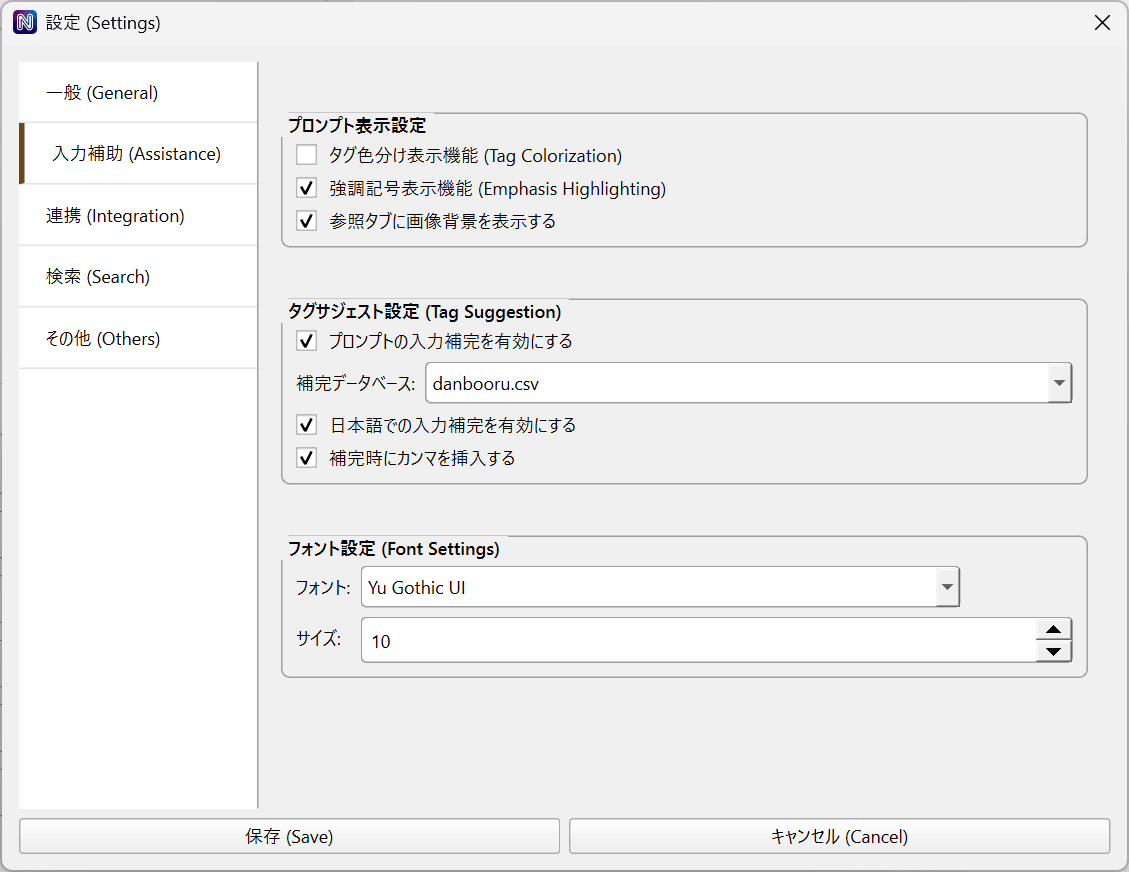Uncheck 参照タブに画像背景を表示する option
This screenshot has height=872, width=1129.
point(307,221)
